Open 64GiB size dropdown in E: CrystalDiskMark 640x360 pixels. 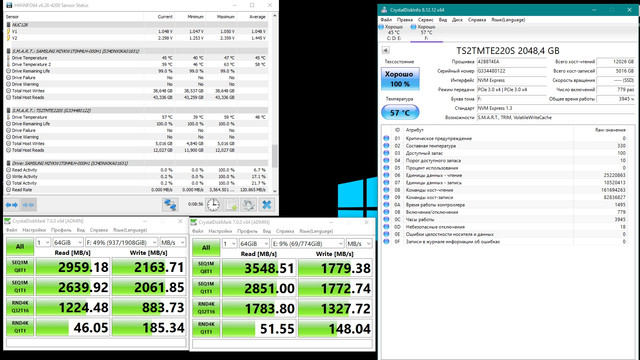(254, 244)
